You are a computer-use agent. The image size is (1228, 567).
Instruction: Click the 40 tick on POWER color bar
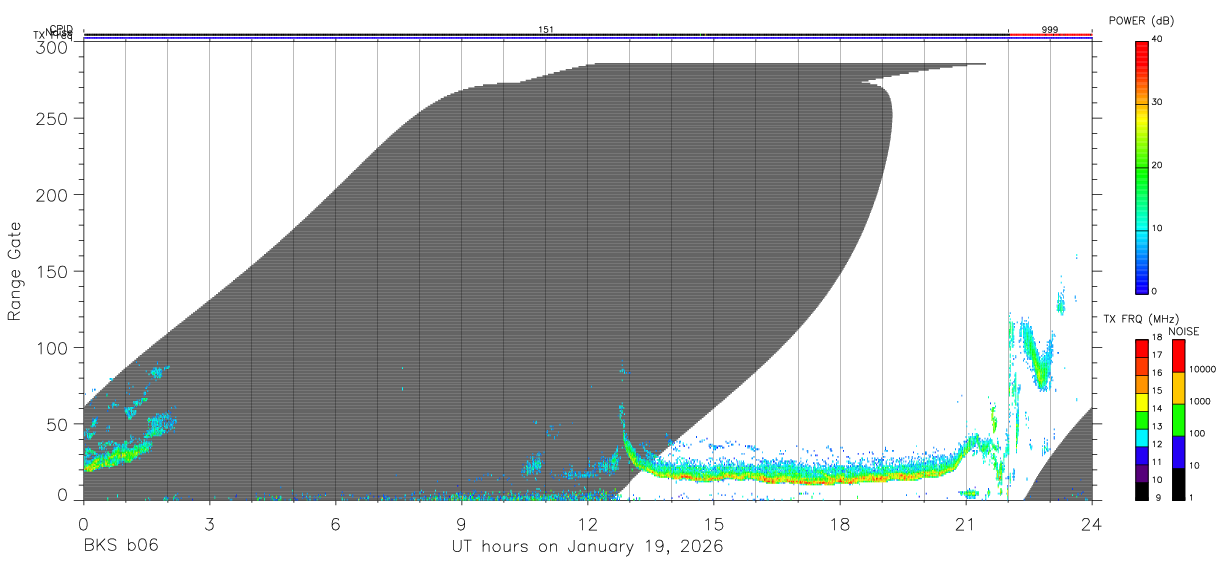pos(1159,39)
